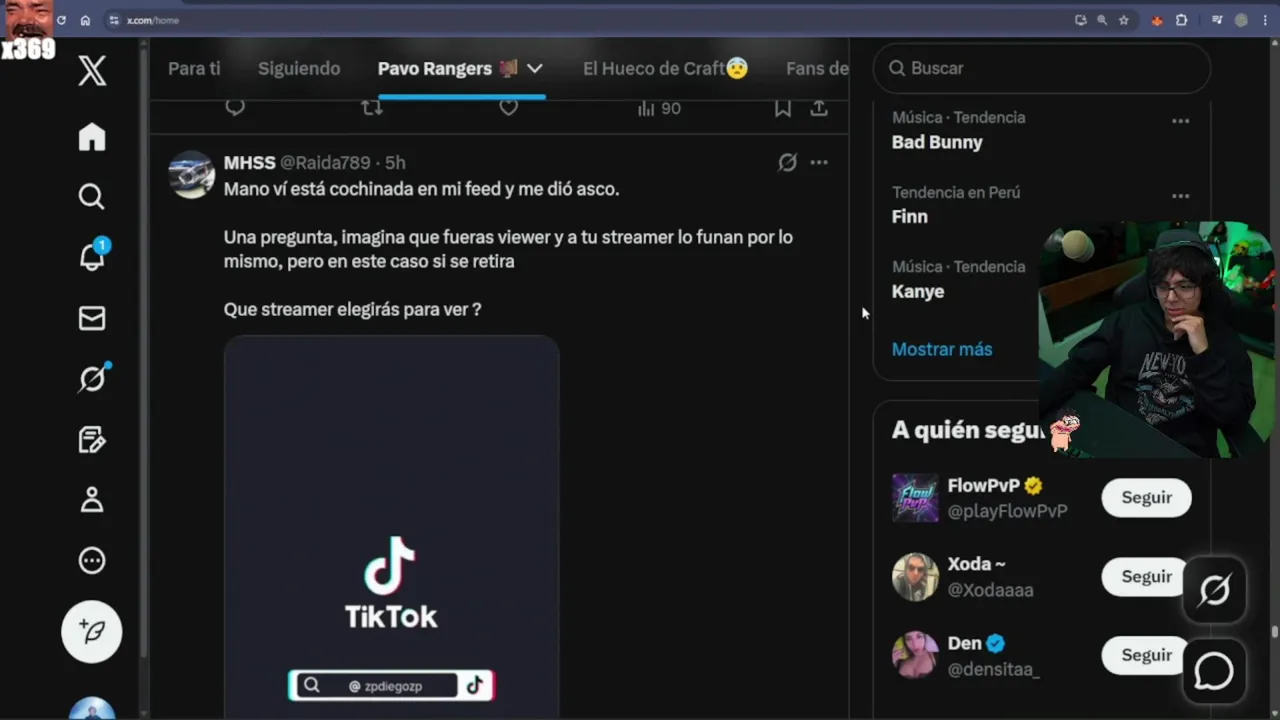The width and height of the screenshot is (1280, 720).
Task: Repost the previous post via retweet icon
Action: click(x=372, y=107)
